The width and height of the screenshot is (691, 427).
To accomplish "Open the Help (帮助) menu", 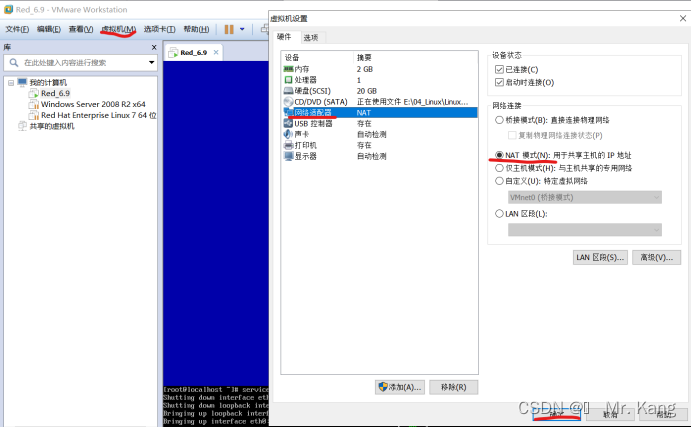I will [196, 29].
